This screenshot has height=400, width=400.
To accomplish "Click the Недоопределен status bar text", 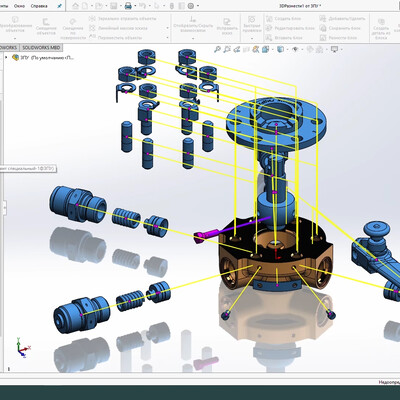I will click(x=389, y=382).
